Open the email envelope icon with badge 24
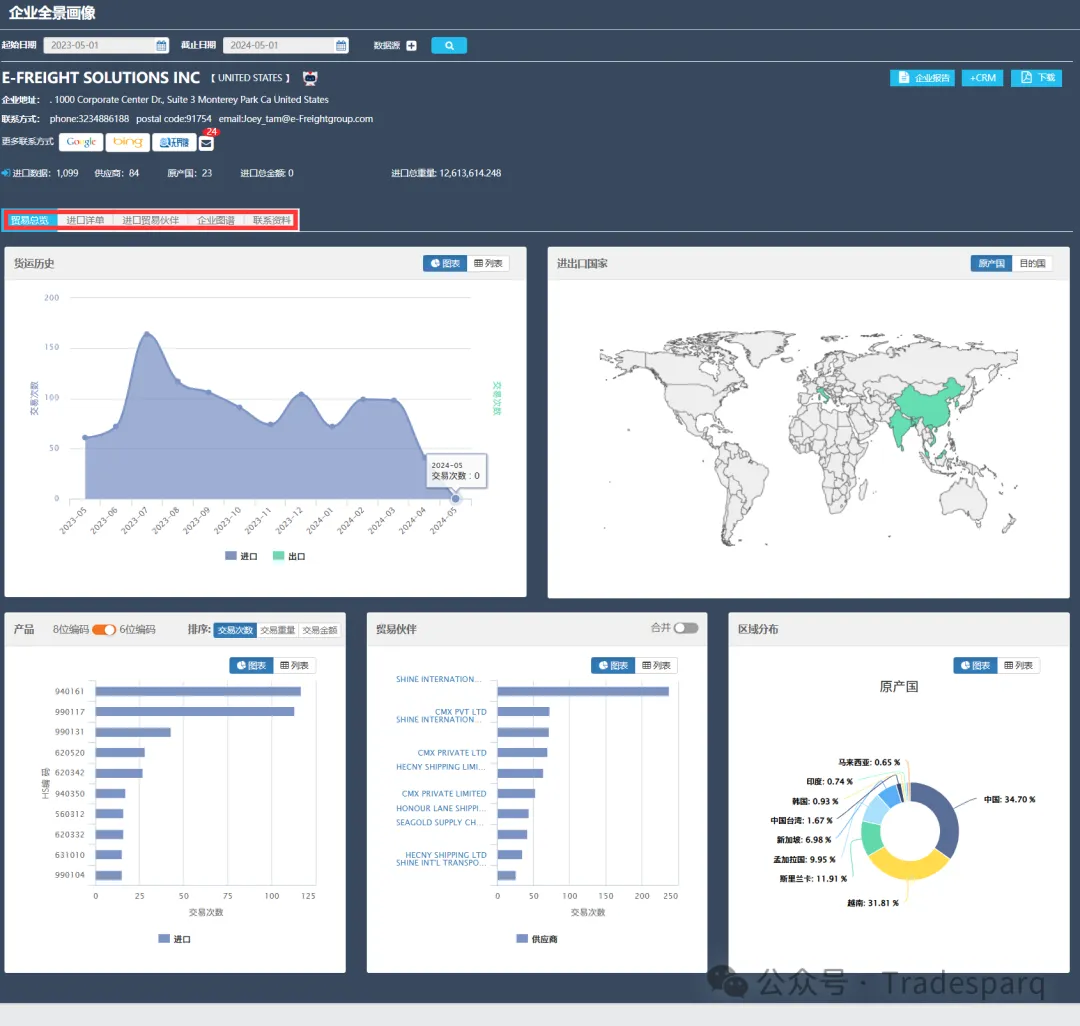Viewport: 1080px width, 1026px height. pyautogui.click(x=206, y=143)
